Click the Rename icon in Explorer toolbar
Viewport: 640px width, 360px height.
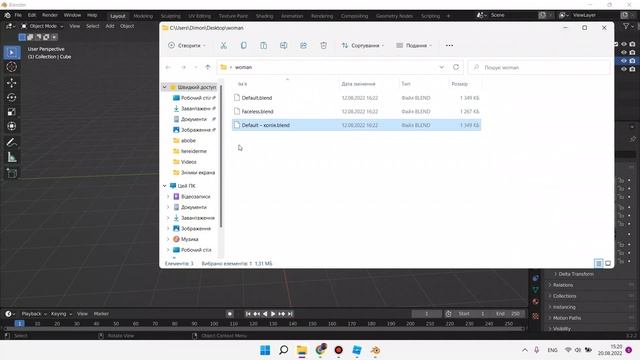[x=283, y=45]
